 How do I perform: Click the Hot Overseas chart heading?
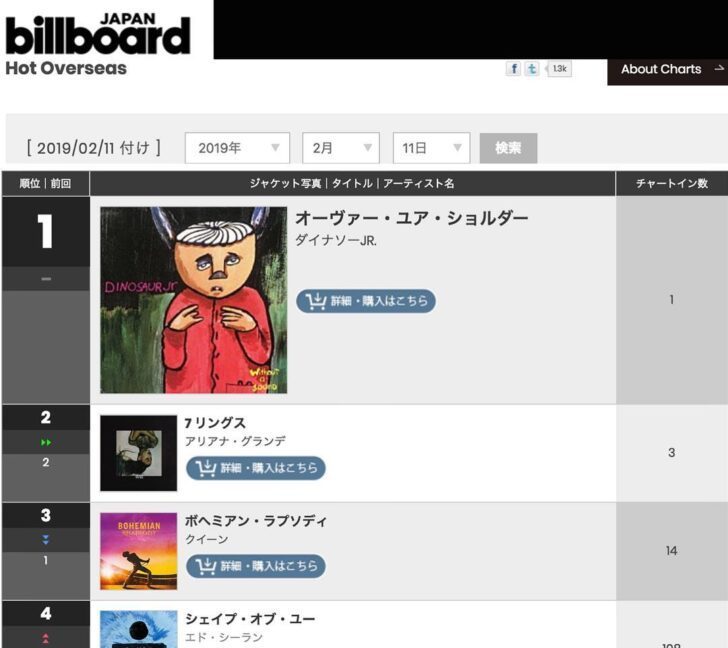(x=66, y=68)
